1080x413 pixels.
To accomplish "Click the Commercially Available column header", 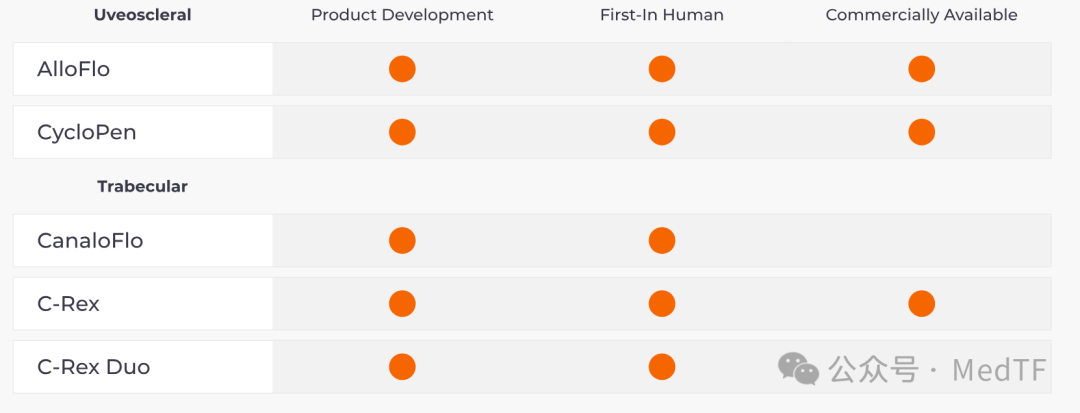I will click(922, 15).
